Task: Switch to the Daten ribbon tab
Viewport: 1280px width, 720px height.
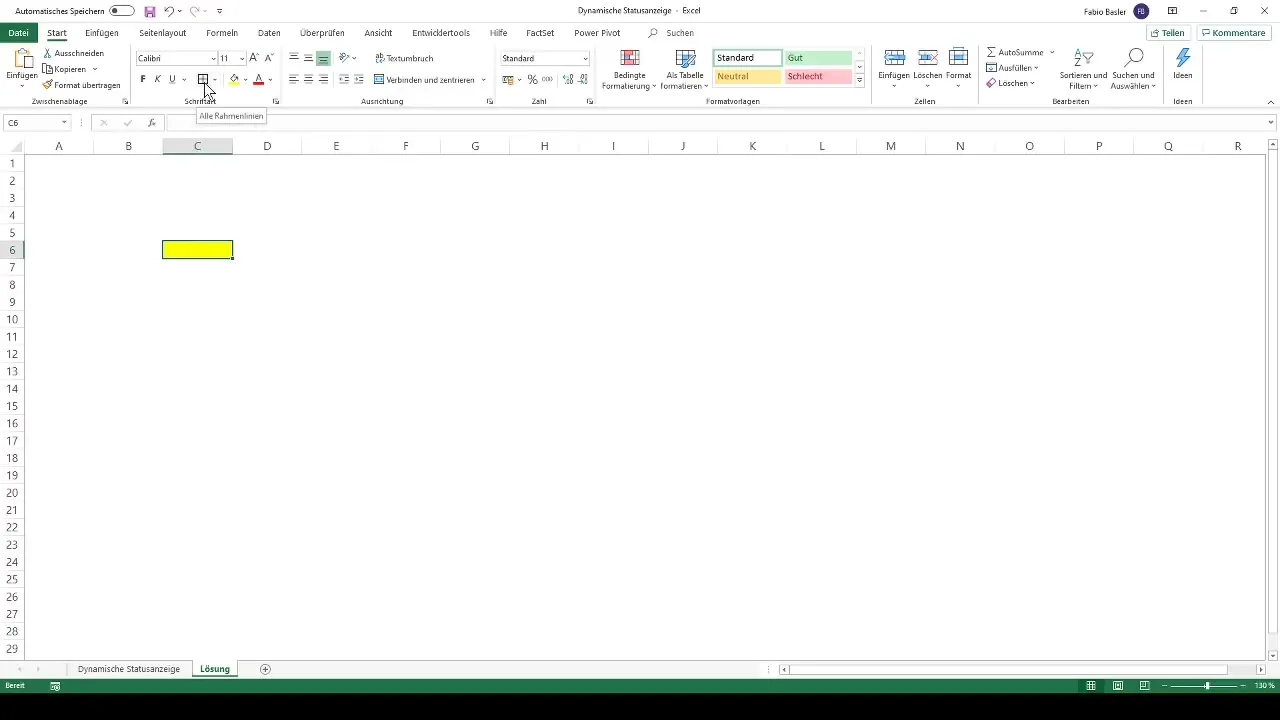Action: coord(269,33)
